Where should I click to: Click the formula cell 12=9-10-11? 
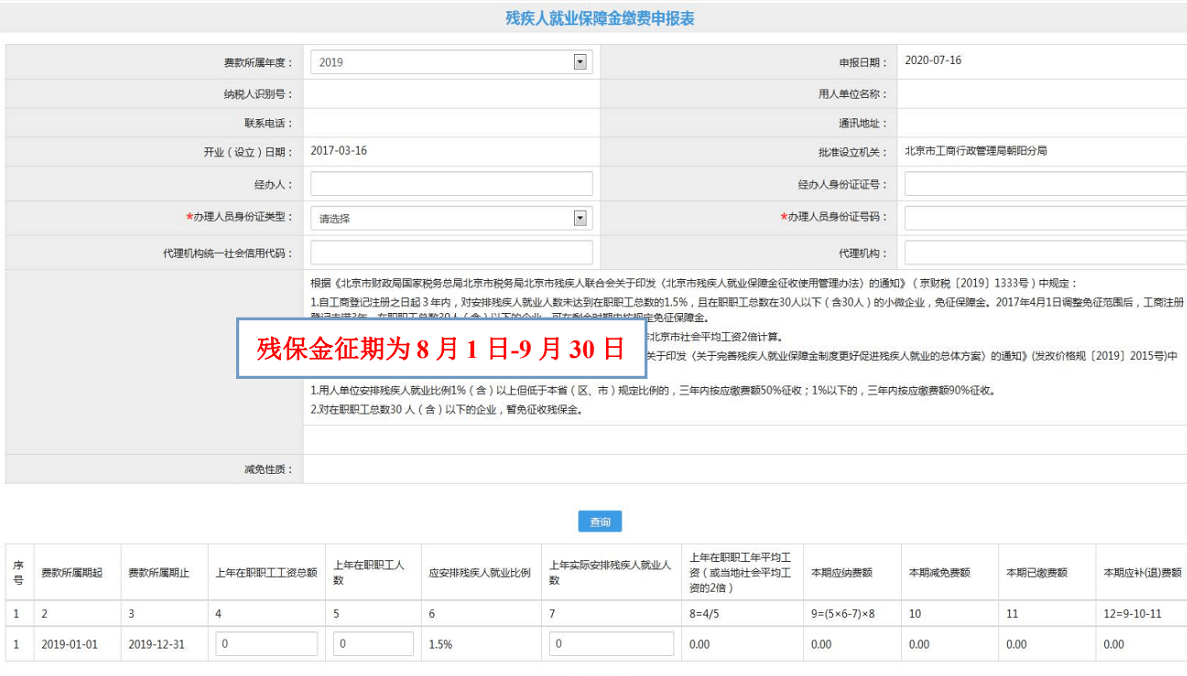[x=1132, y=614]
